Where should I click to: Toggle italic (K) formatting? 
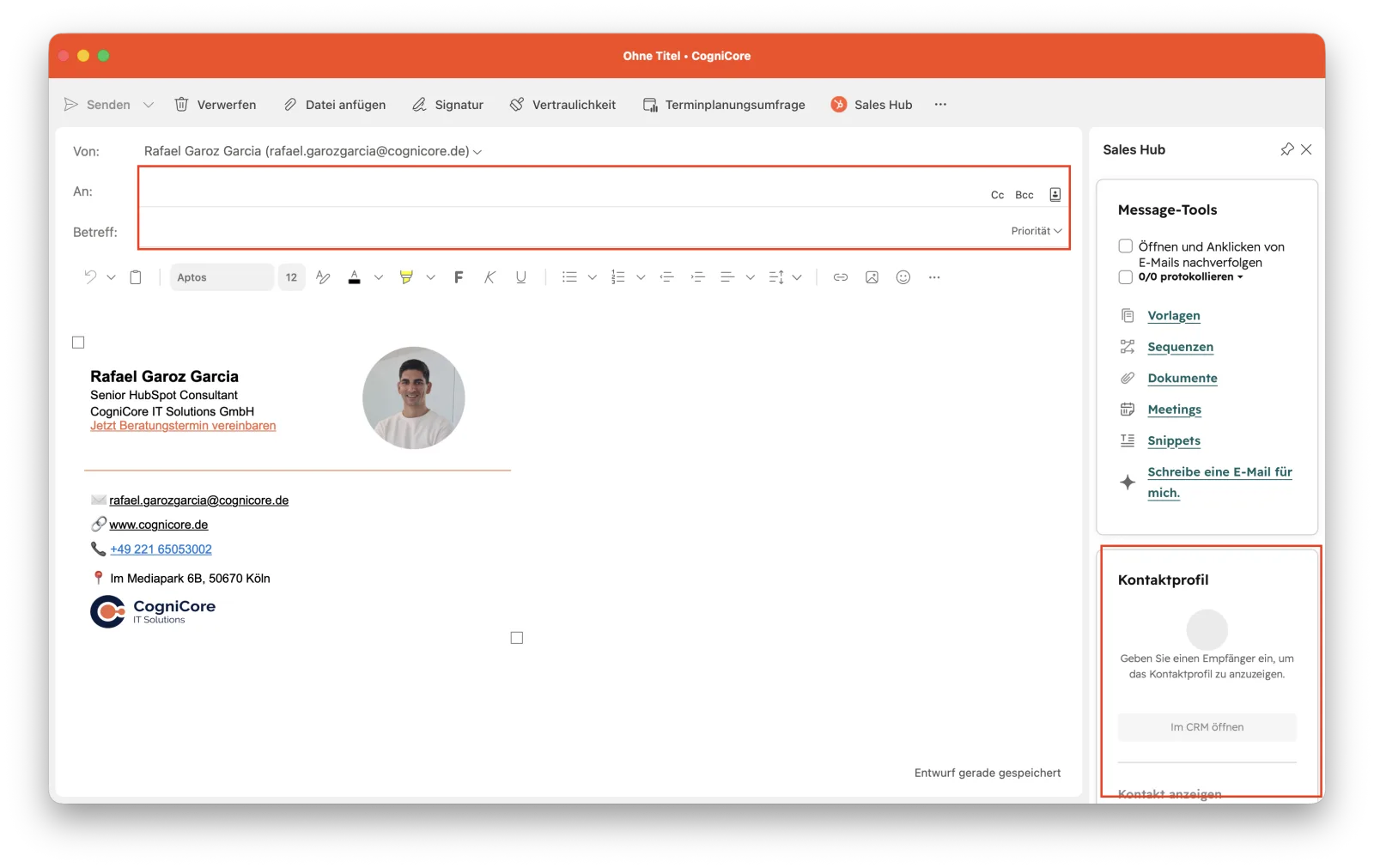(489, 277)
